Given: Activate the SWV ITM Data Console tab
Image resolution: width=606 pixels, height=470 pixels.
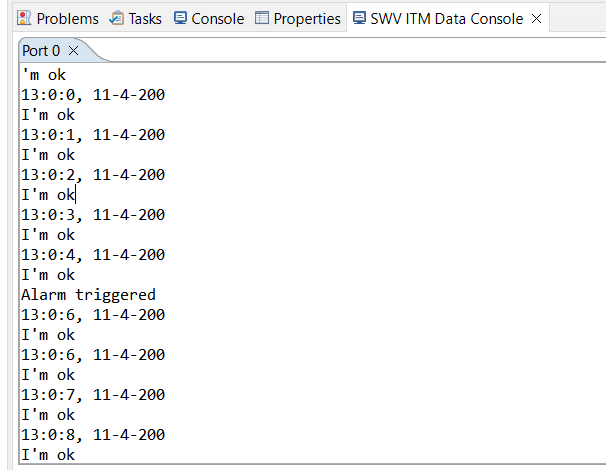Looking at the screenshot, I should tap(446, 18).
